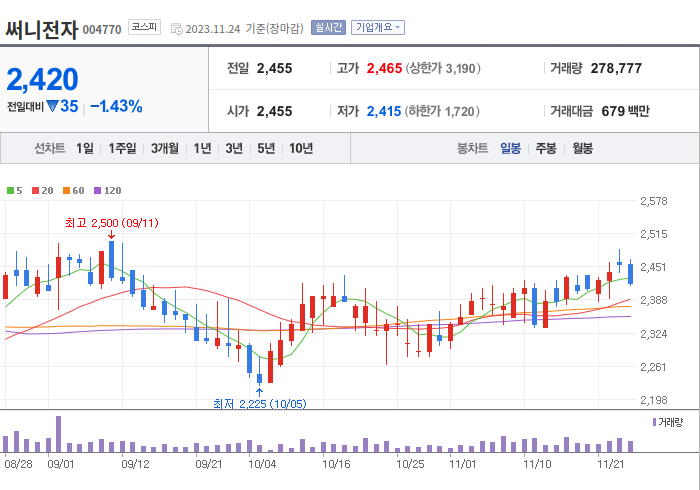Click the 상한가 3,190 text

pyautogui.click(x=443, y=68)
